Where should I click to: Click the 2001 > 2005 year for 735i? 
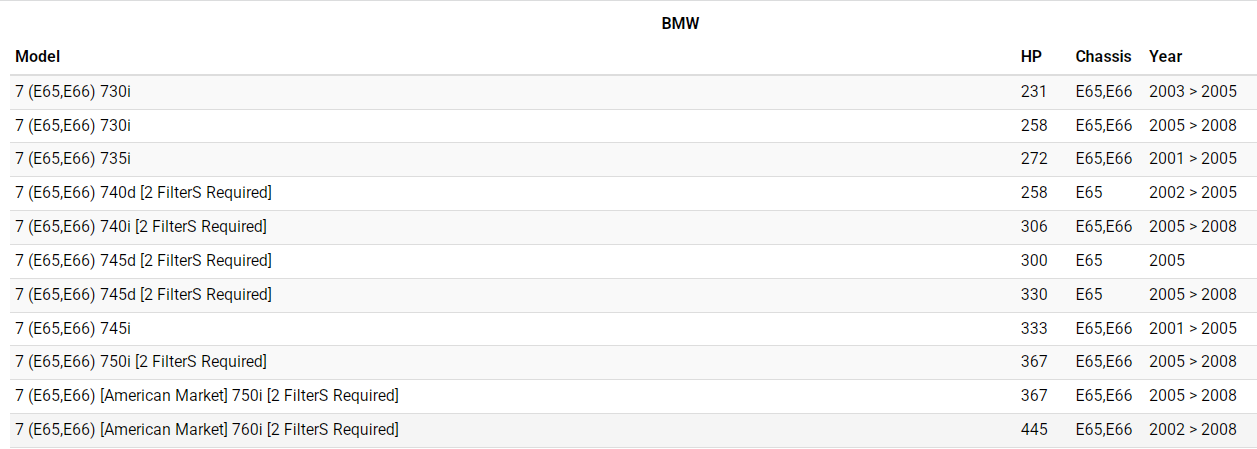[1193, 159]
